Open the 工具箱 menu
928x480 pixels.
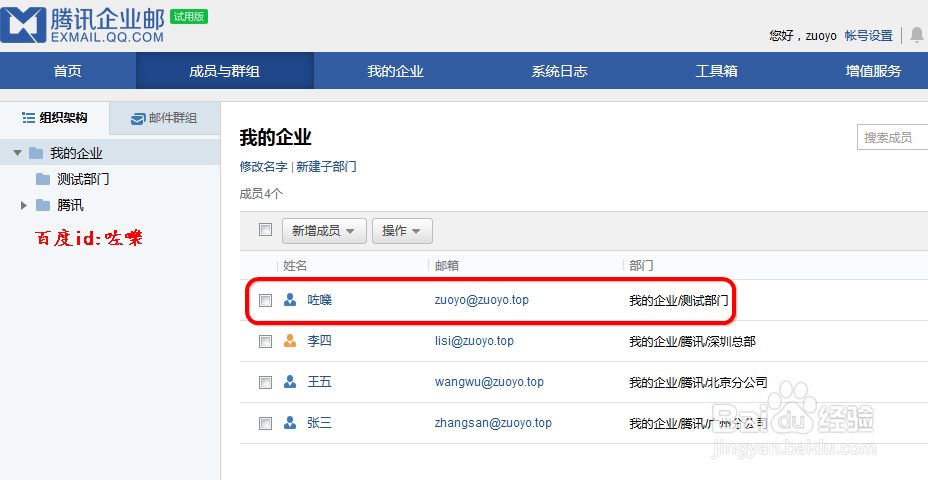[x=716, y=71]
